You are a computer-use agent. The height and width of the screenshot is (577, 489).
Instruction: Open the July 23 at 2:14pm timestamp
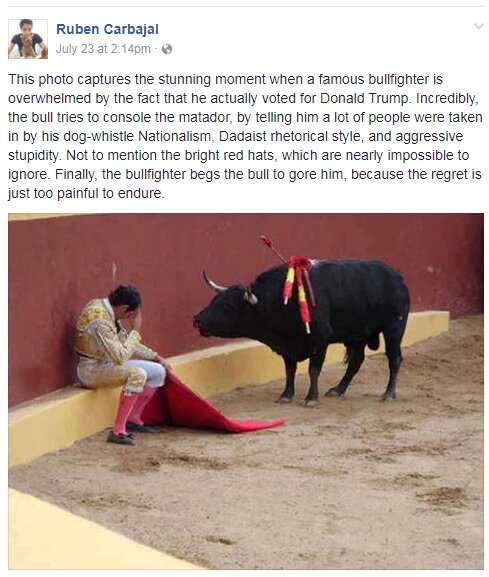[x=103, y=49]
